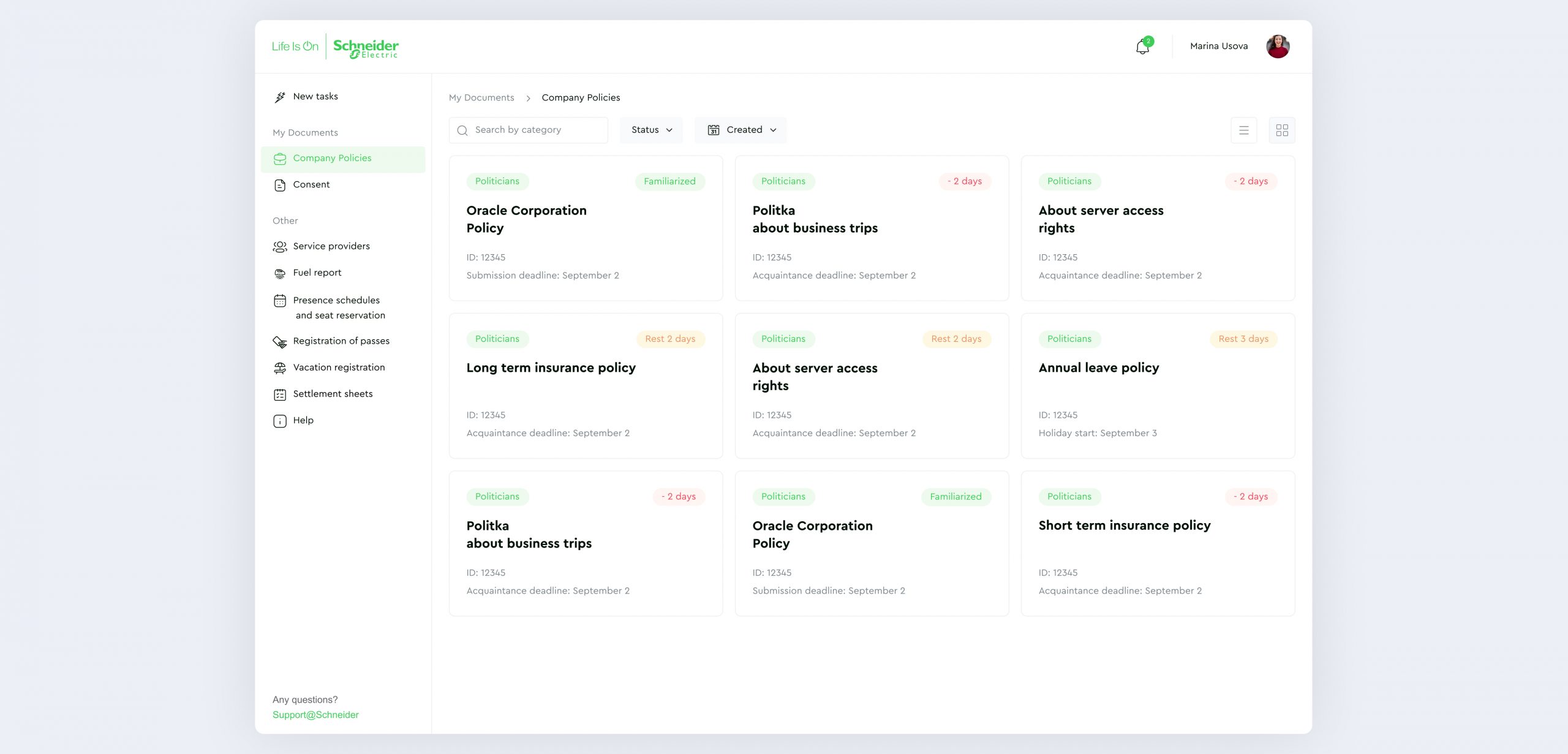
Task: Open Marina Usova profile avatar
Action: tap(1278, 47)
